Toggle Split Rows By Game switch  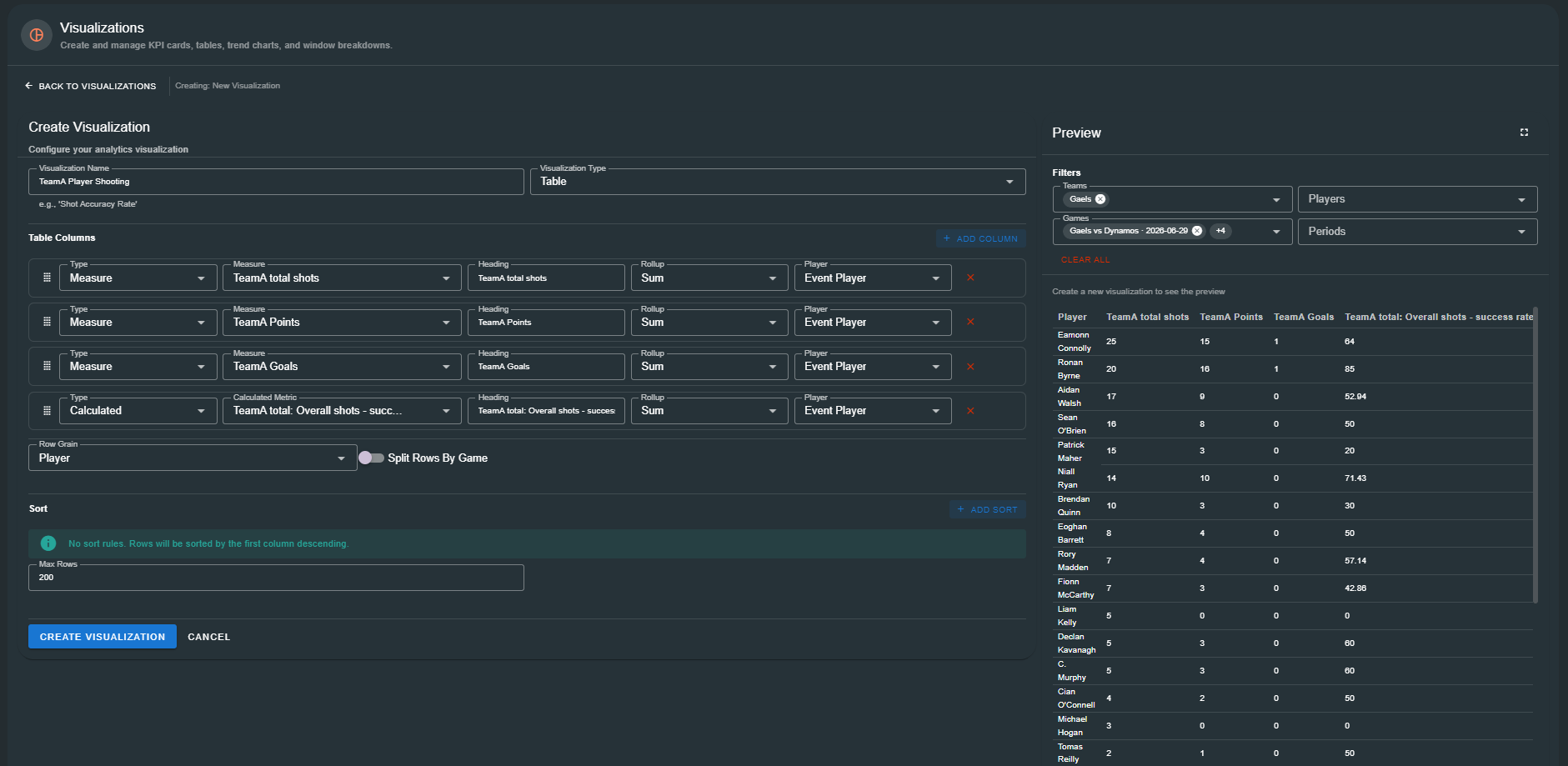coord(371,458)
